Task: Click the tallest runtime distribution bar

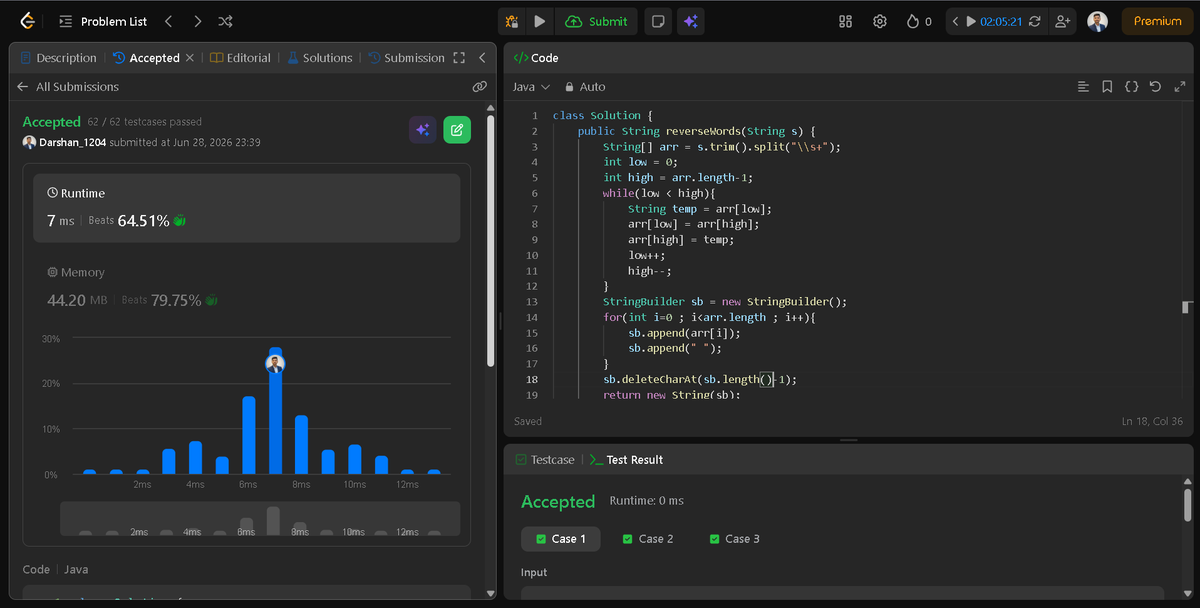Action: pos(275,411)
